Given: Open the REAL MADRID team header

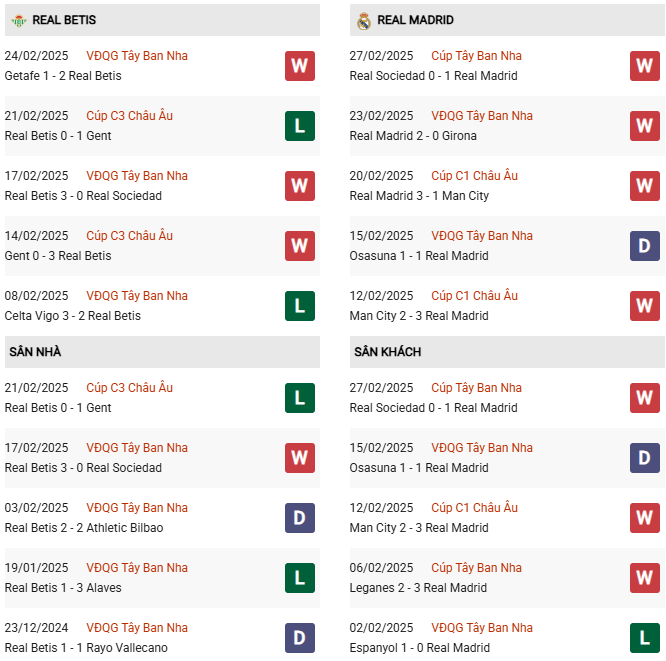Looking at the screenshot, I should pos(415,20).
